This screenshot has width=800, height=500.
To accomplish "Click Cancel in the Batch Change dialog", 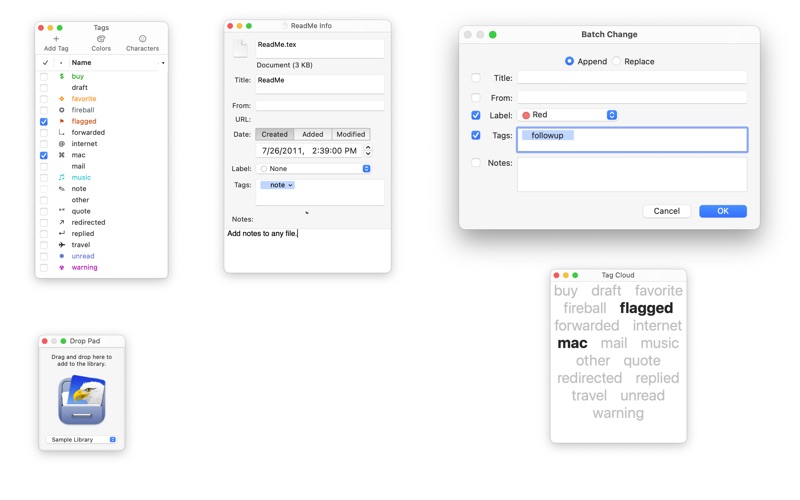I will [x=666, y=211].
